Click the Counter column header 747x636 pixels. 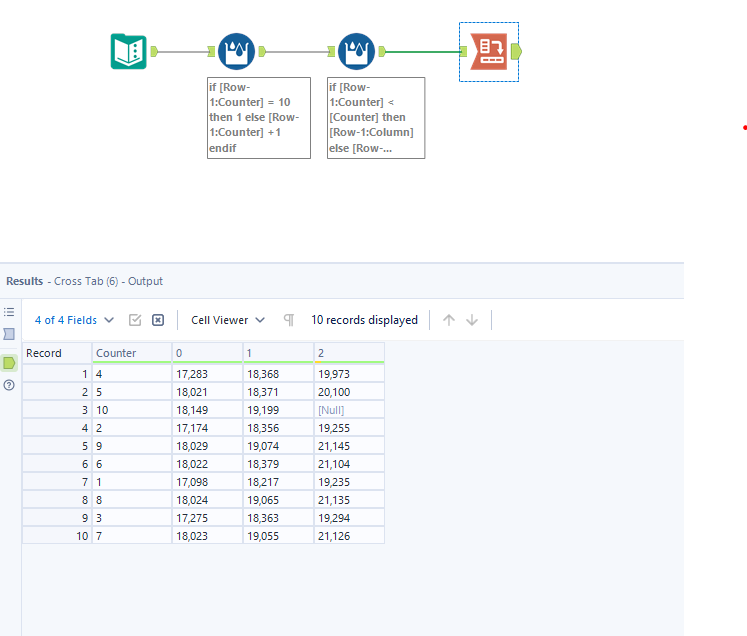pos(132,353)
